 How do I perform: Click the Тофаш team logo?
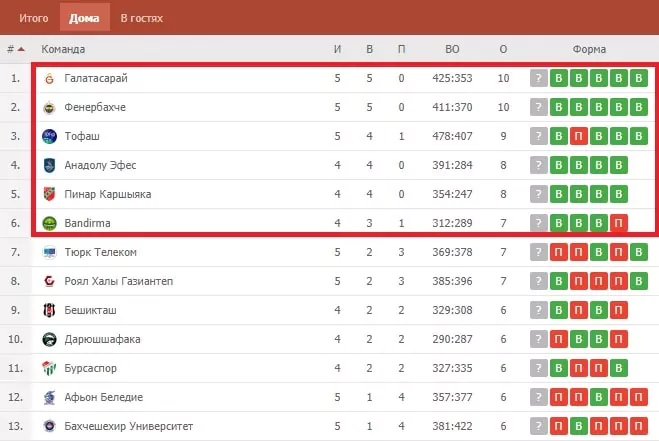click(x=49, y=137)
